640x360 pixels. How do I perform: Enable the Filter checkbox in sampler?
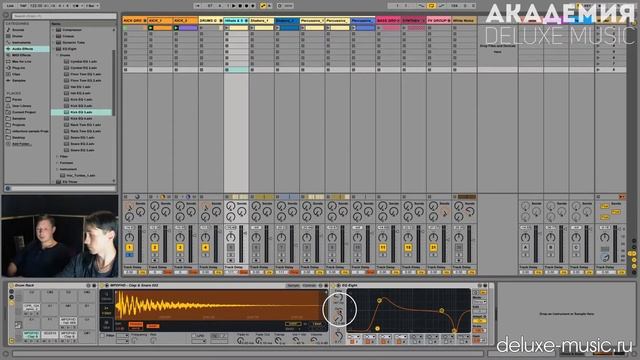coord(102,336)
